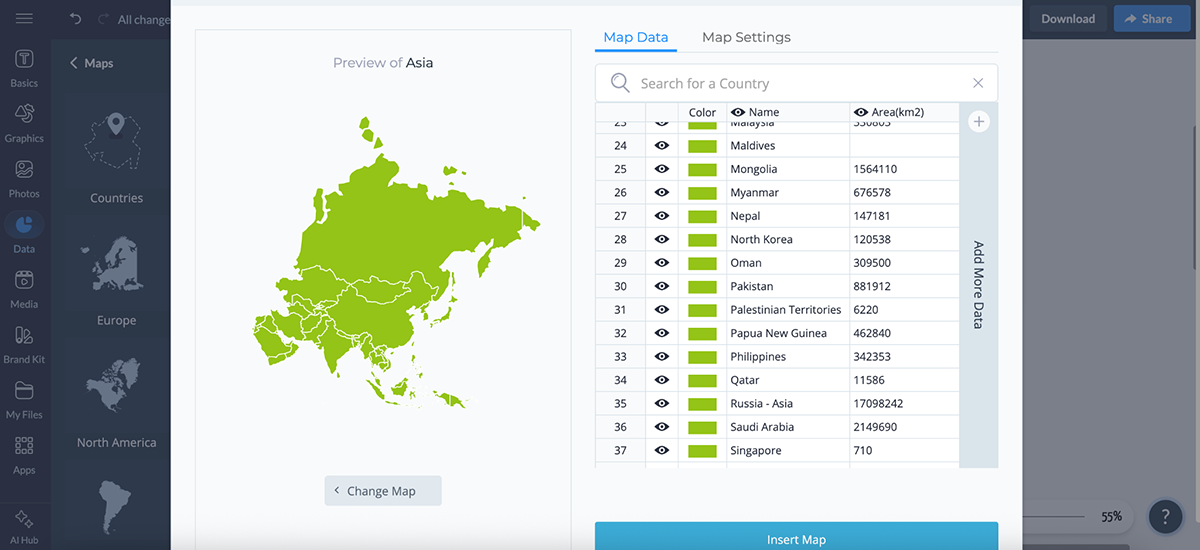Viewport: 1200px width, 550px height.
Task: Click the 147181 area value
Action: coord(872,216)
